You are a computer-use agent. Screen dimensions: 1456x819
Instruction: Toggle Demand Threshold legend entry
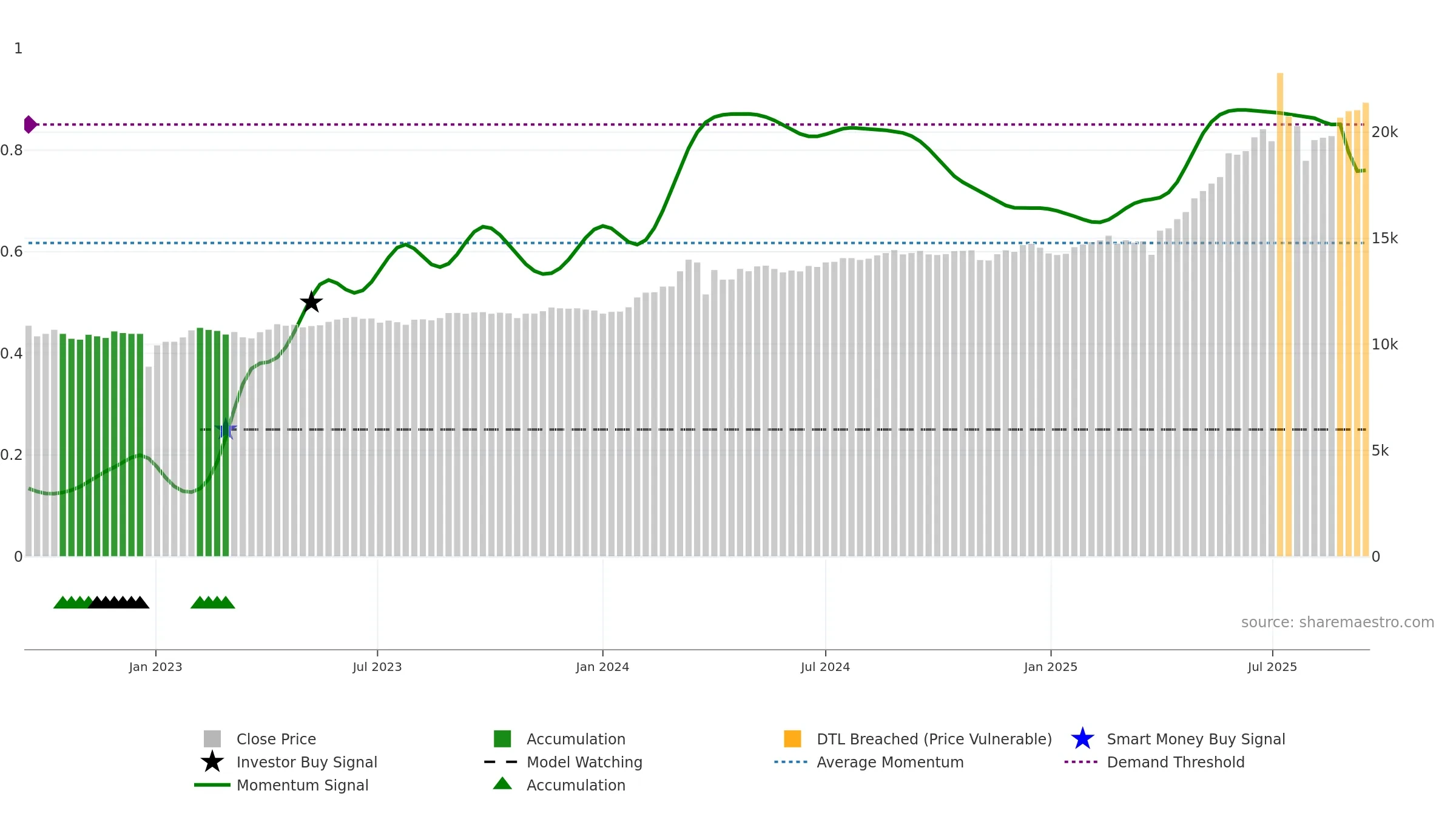(1154, 762)
